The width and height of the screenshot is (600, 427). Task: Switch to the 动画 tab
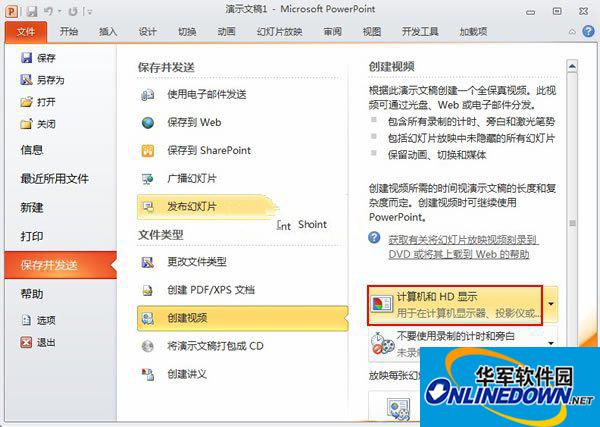[227, 31]
